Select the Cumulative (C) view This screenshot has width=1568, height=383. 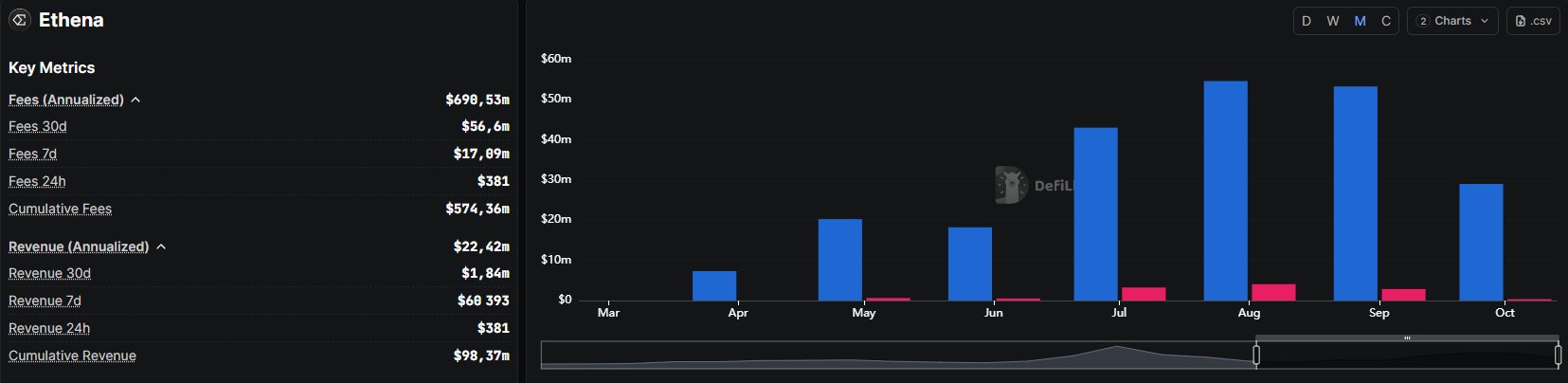1386,21
